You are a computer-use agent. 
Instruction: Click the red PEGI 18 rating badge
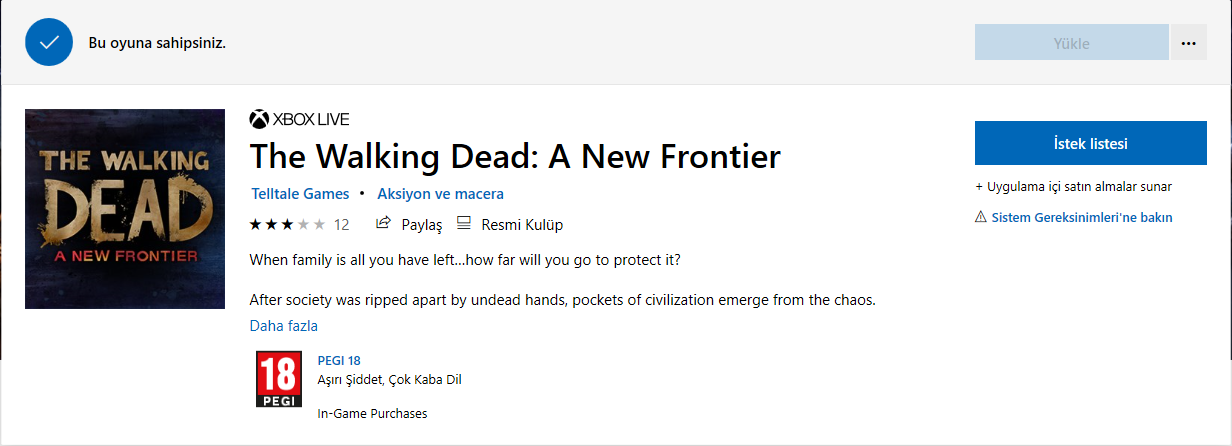point(277,380)
